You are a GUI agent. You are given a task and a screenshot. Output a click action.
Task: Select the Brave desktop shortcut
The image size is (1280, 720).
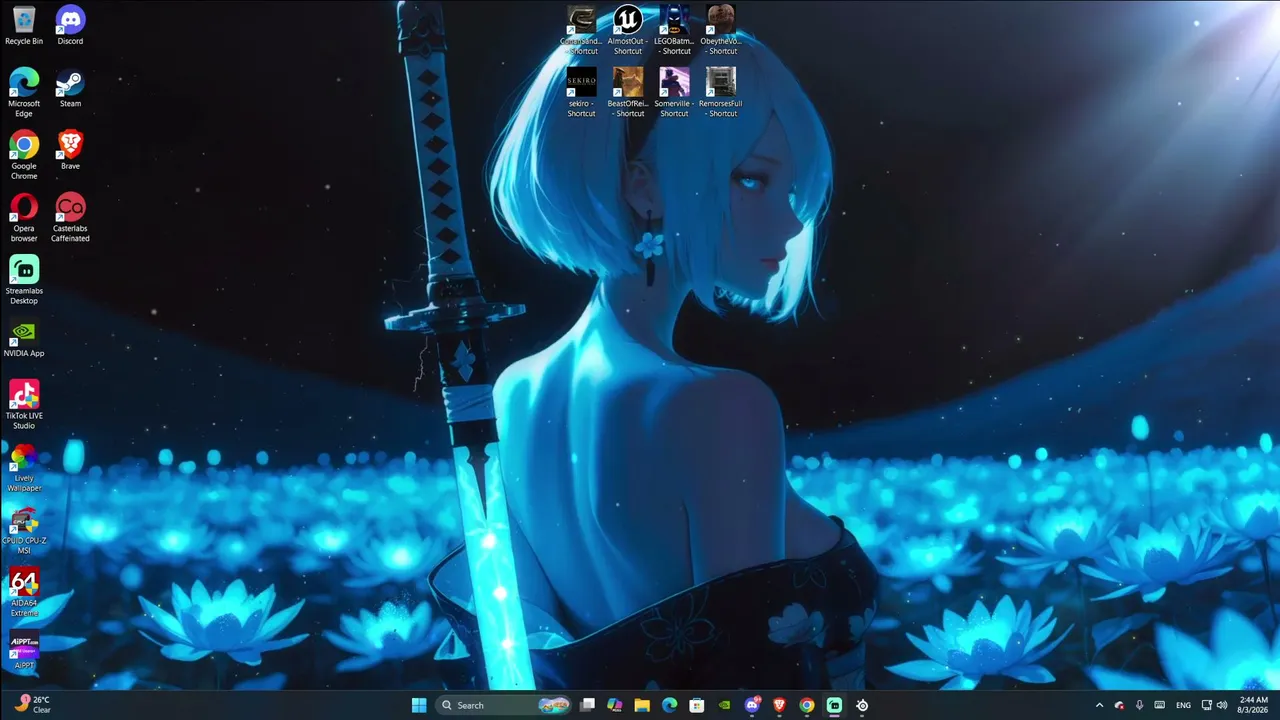coord(70,150)
